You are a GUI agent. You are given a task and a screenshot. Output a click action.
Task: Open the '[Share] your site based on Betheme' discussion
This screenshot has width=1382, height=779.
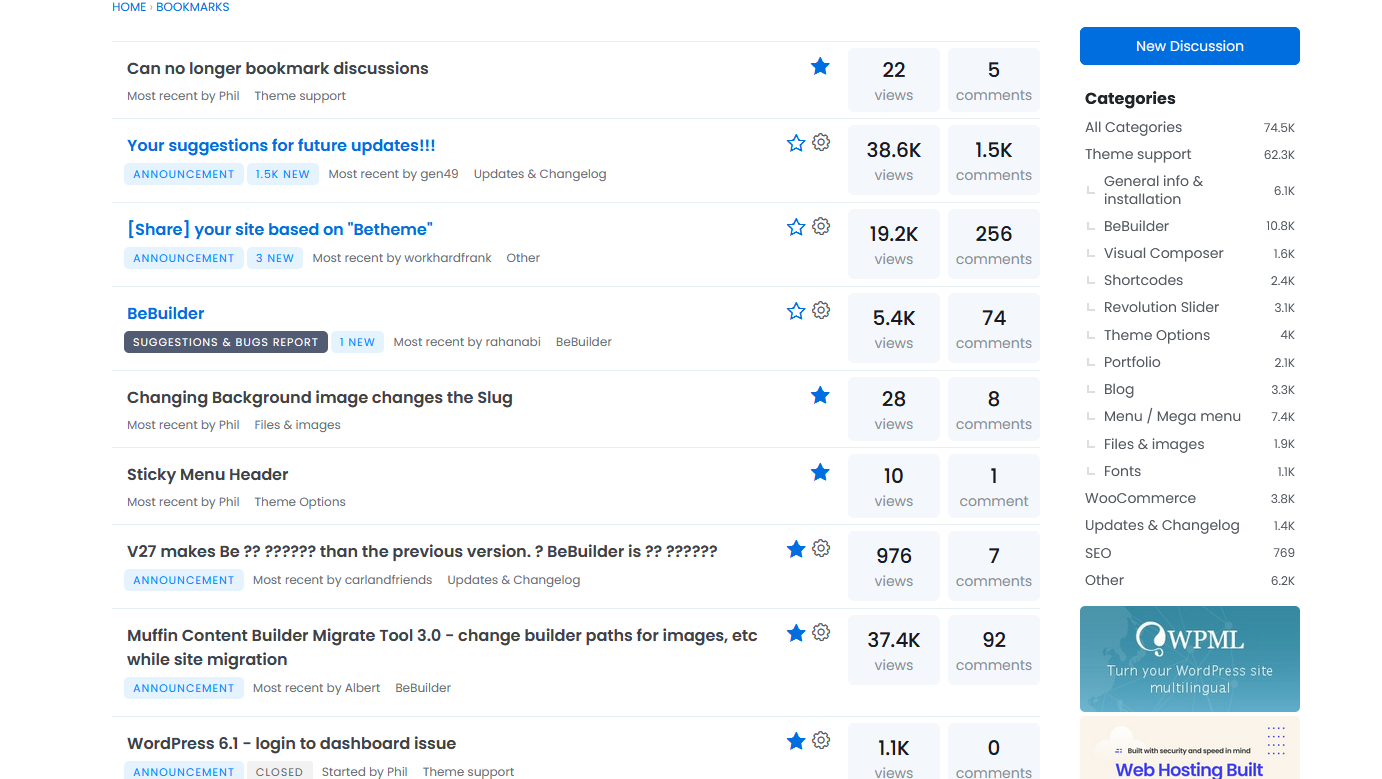tap(279, 229)
